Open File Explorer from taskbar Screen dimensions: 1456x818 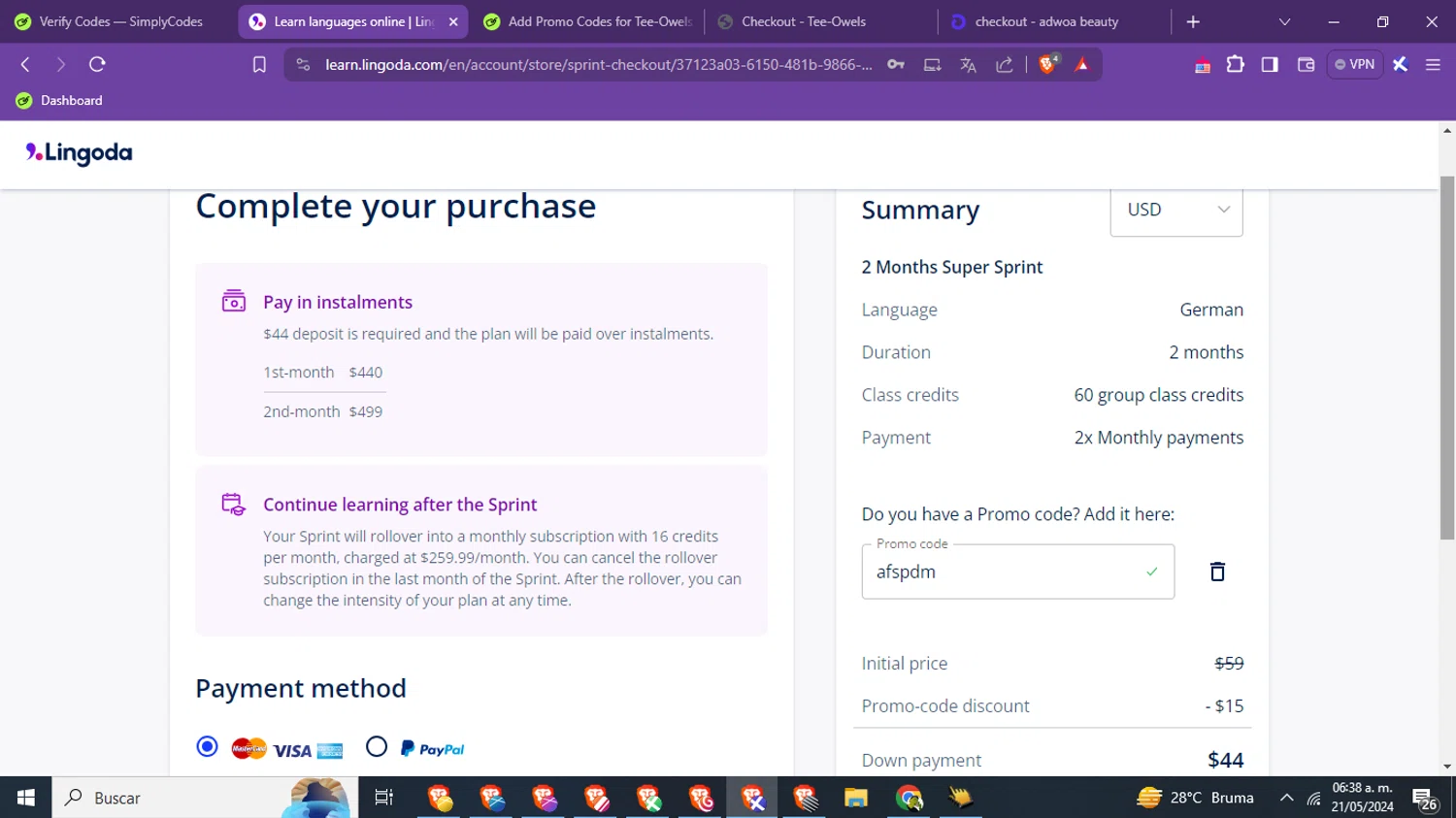[x=855, y=798]
